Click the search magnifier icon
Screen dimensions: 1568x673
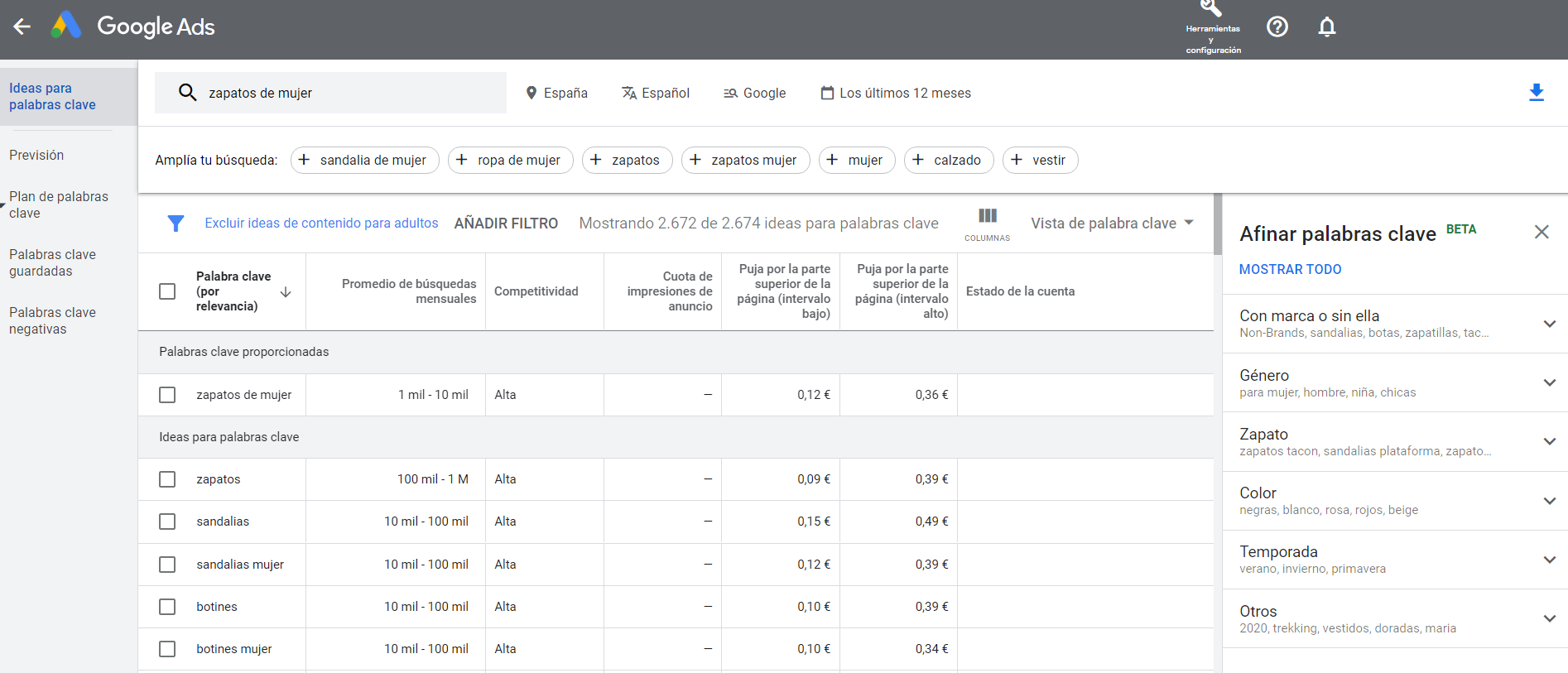pyautogui.click(x=188, y=93)
